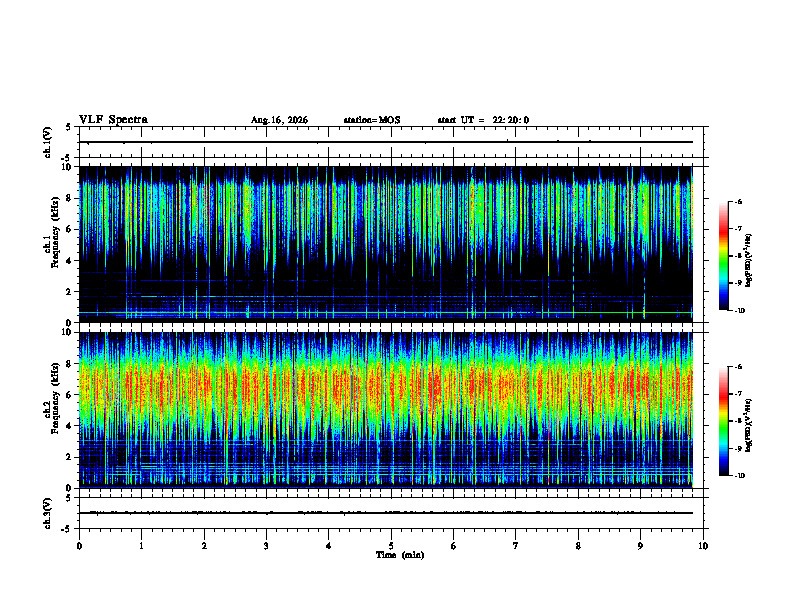Click inside the ch.1 spectrogram panel

386,244
